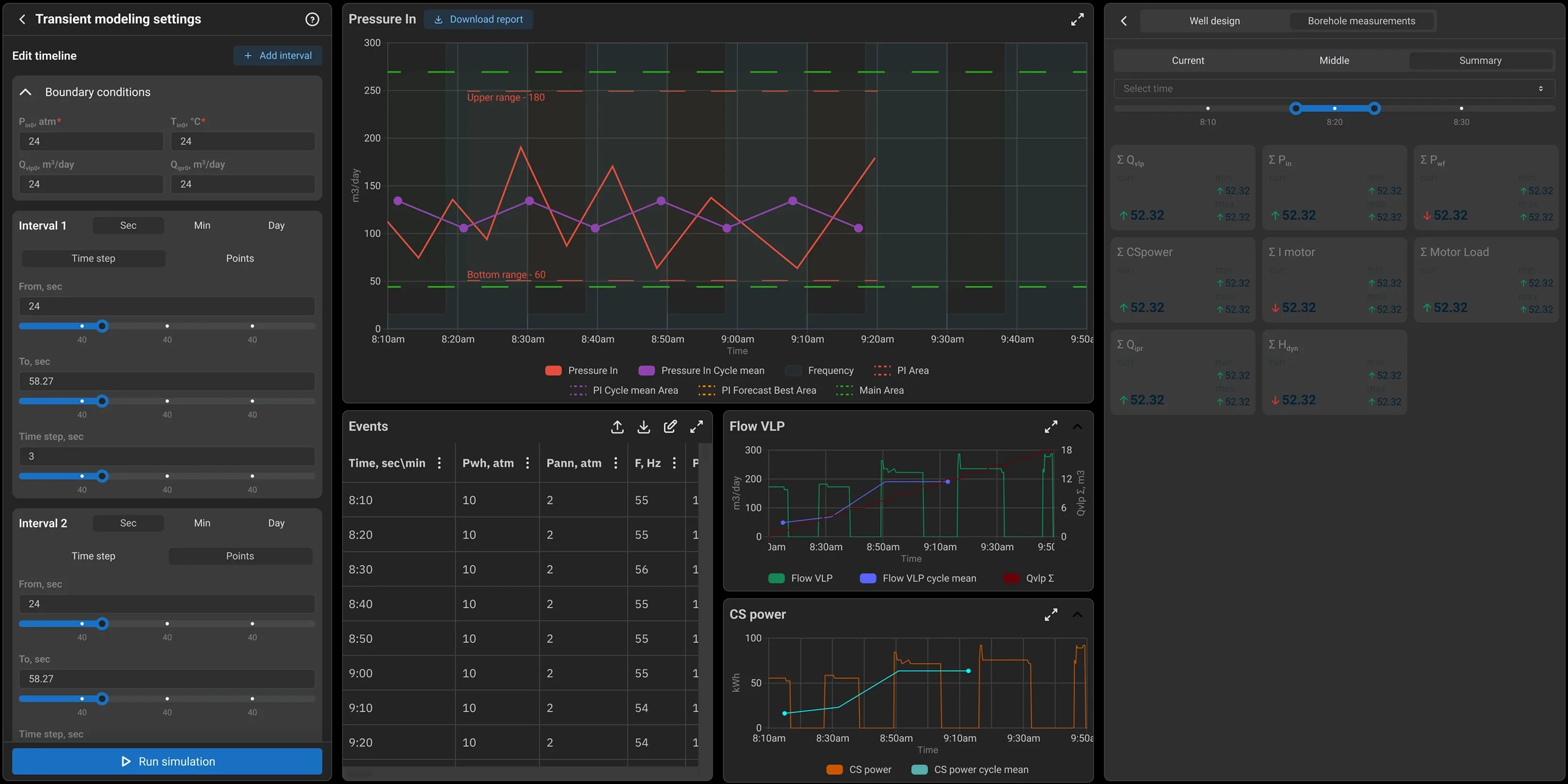
Task: Toggle CS power cycle mean legend
Action: 970,769
